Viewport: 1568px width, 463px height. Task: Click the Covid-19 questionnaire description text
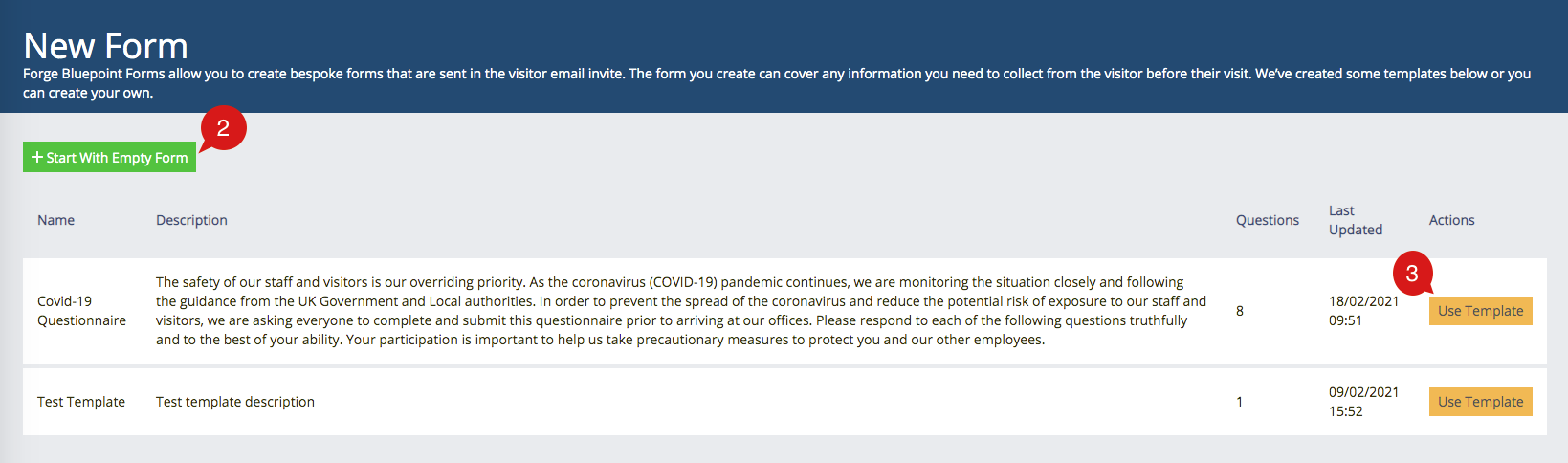pyautogui.click(x=681, y=311)
